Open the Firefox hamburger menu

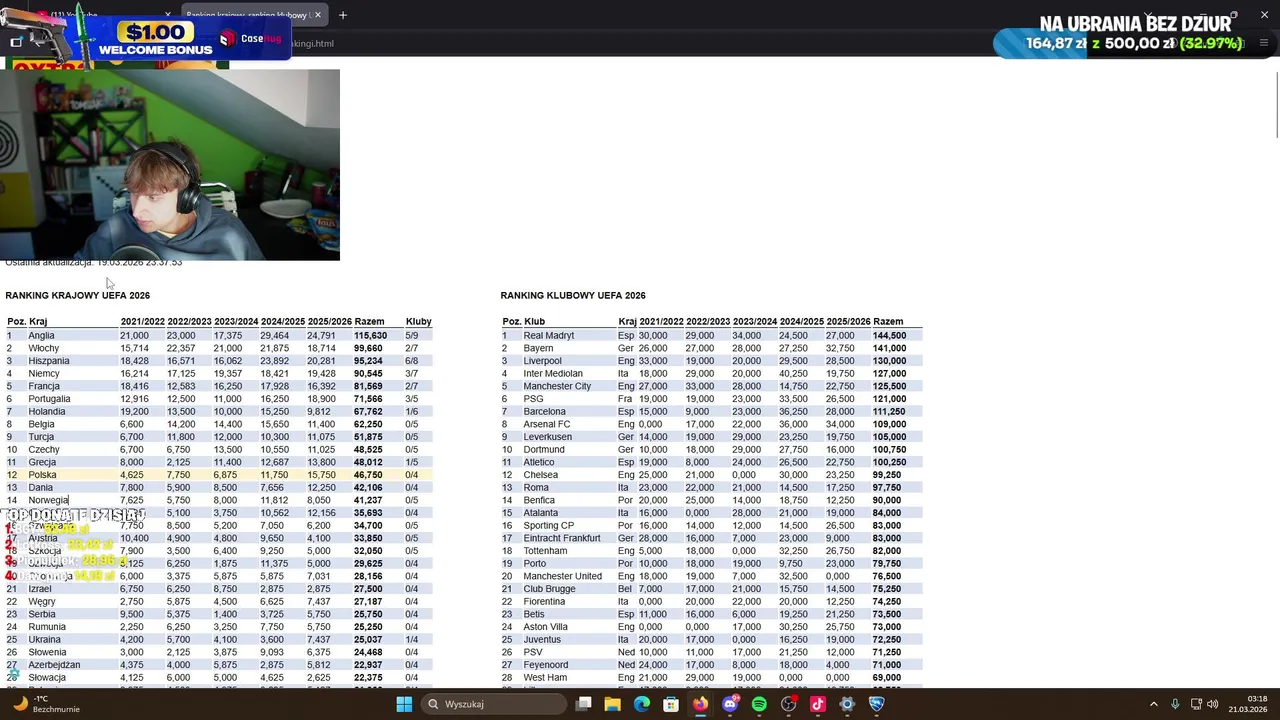[1264, 43]
